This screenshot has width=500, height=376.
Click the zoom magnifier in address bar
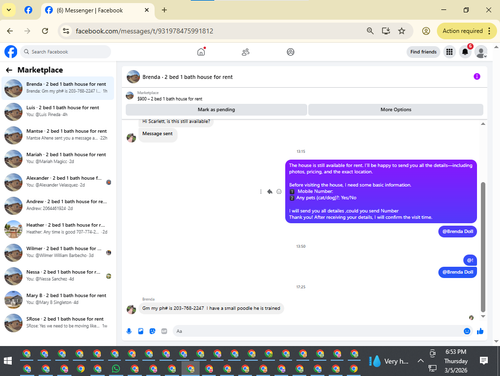point(370,31)
